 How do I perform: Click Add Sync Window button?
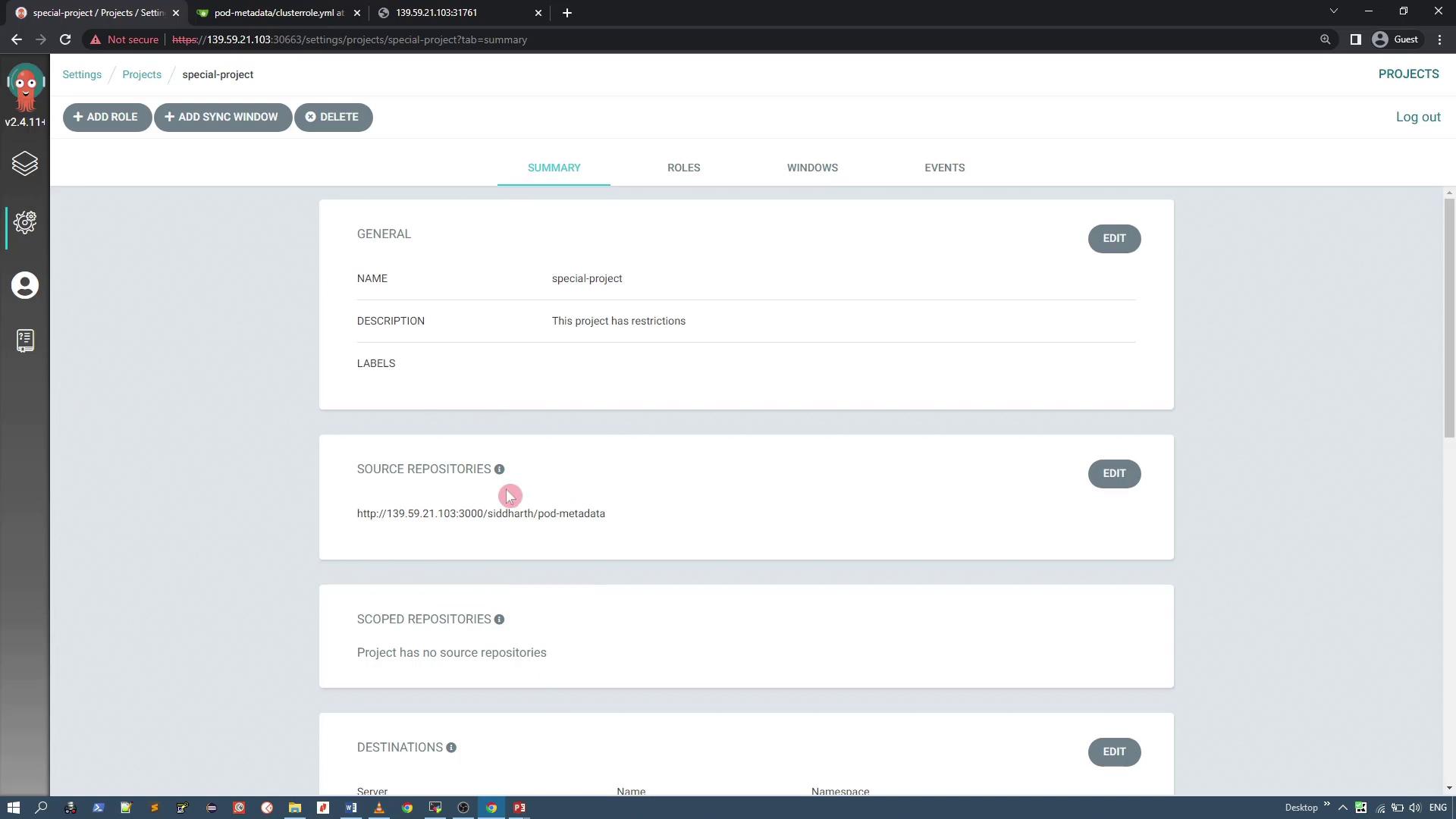[x=222, y=117]
